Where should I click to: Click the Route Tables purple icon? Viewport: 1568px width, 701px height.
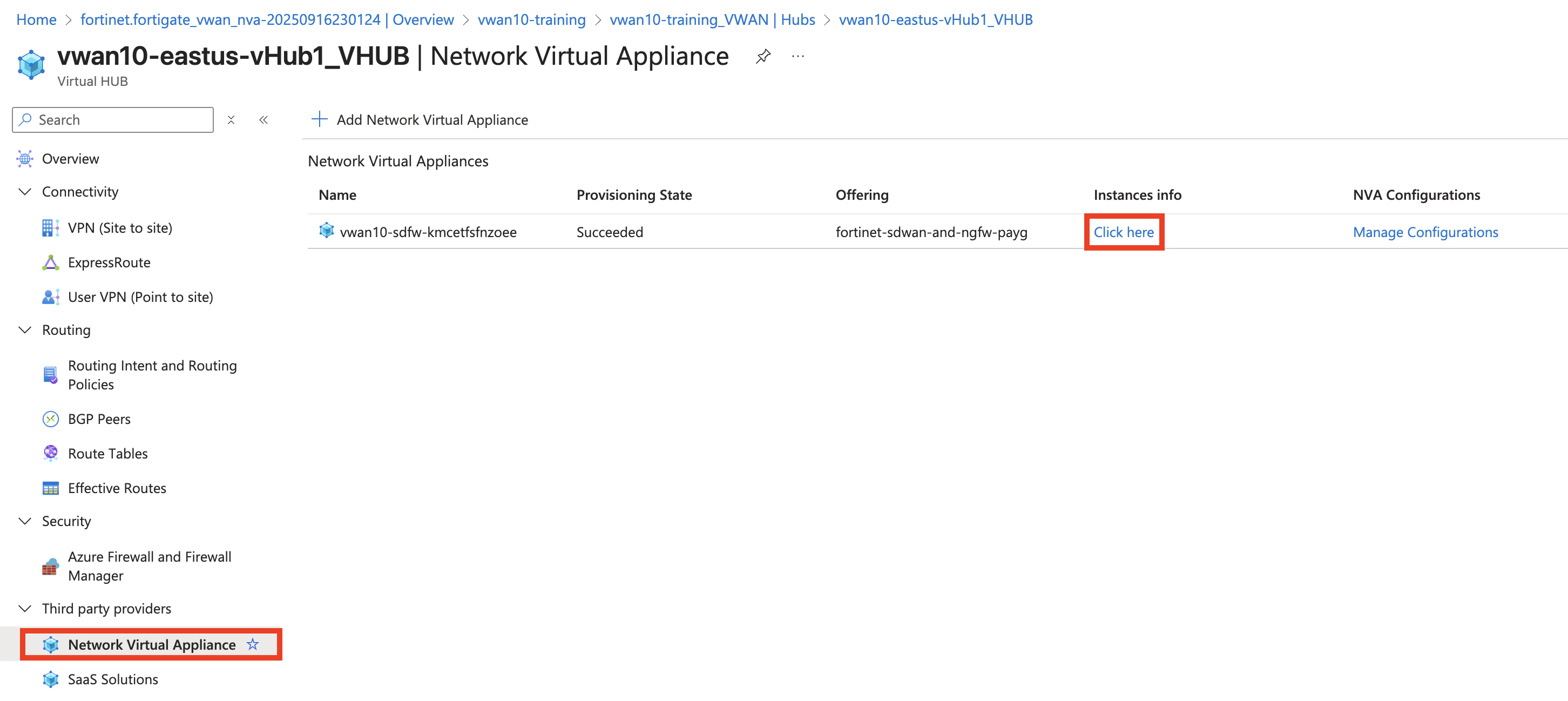(x=51, y=454)
